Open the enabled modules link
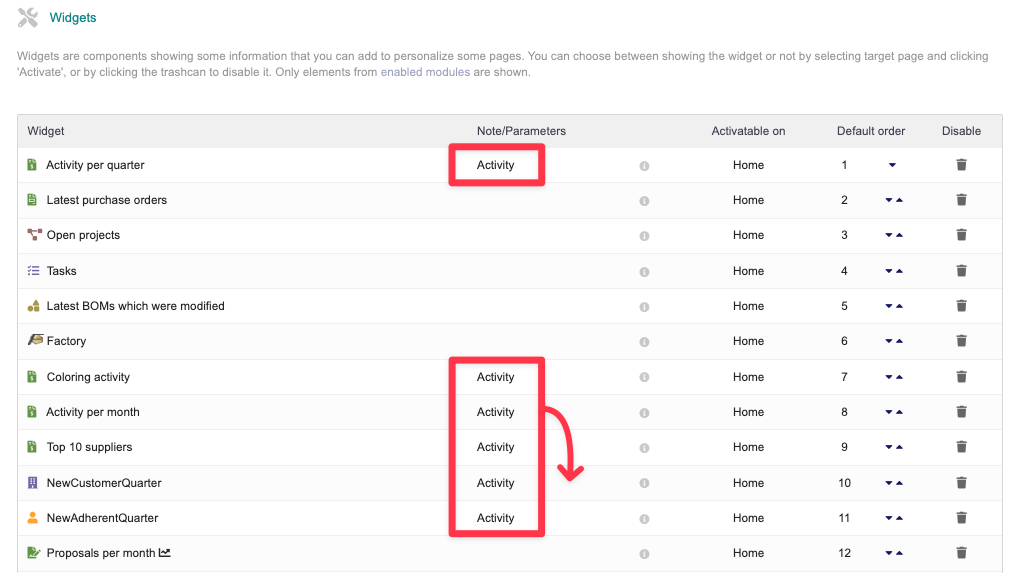 (425, 73)
